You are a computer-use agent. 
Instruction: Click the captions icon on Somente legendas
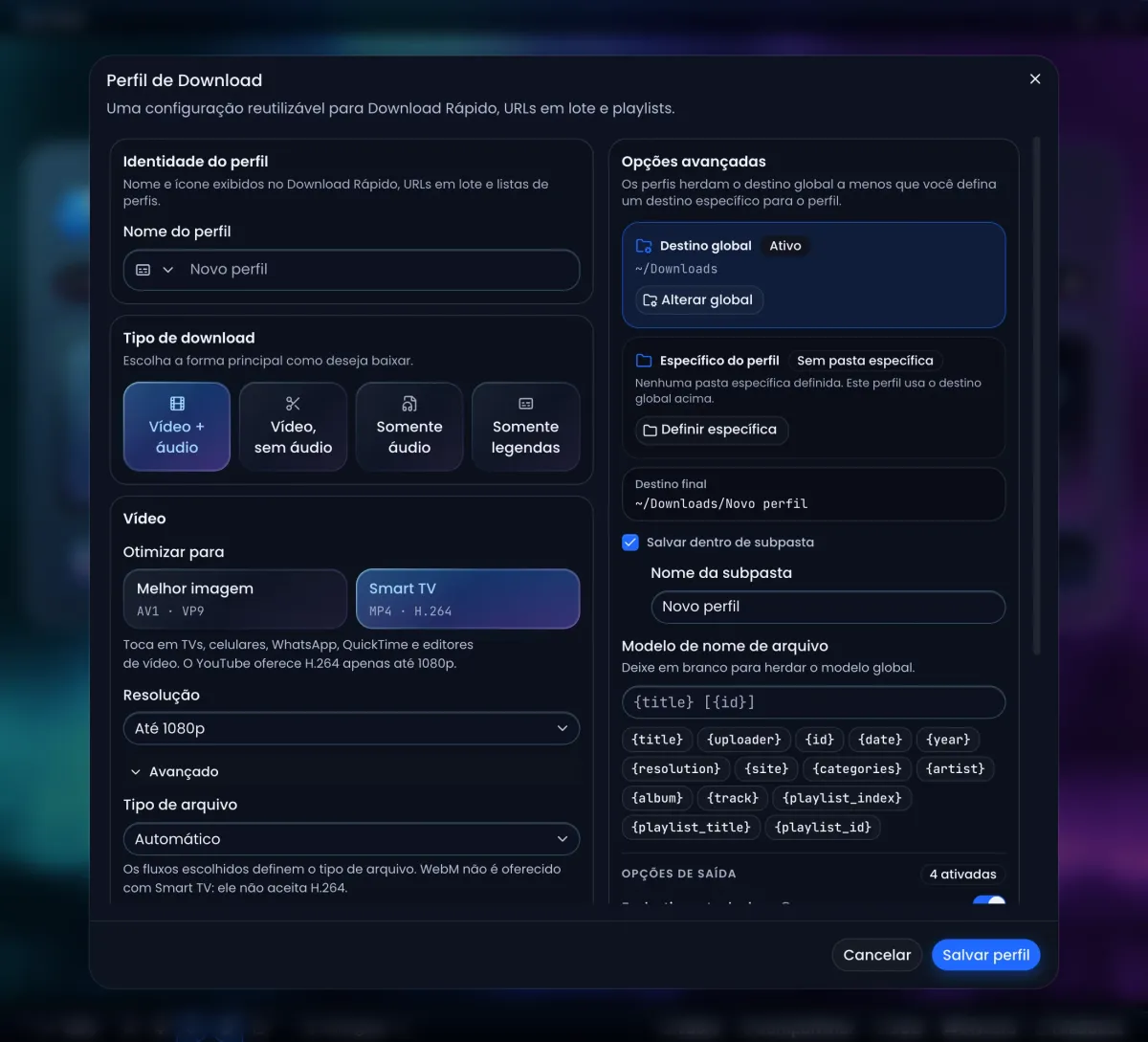[x=525, y=404]
